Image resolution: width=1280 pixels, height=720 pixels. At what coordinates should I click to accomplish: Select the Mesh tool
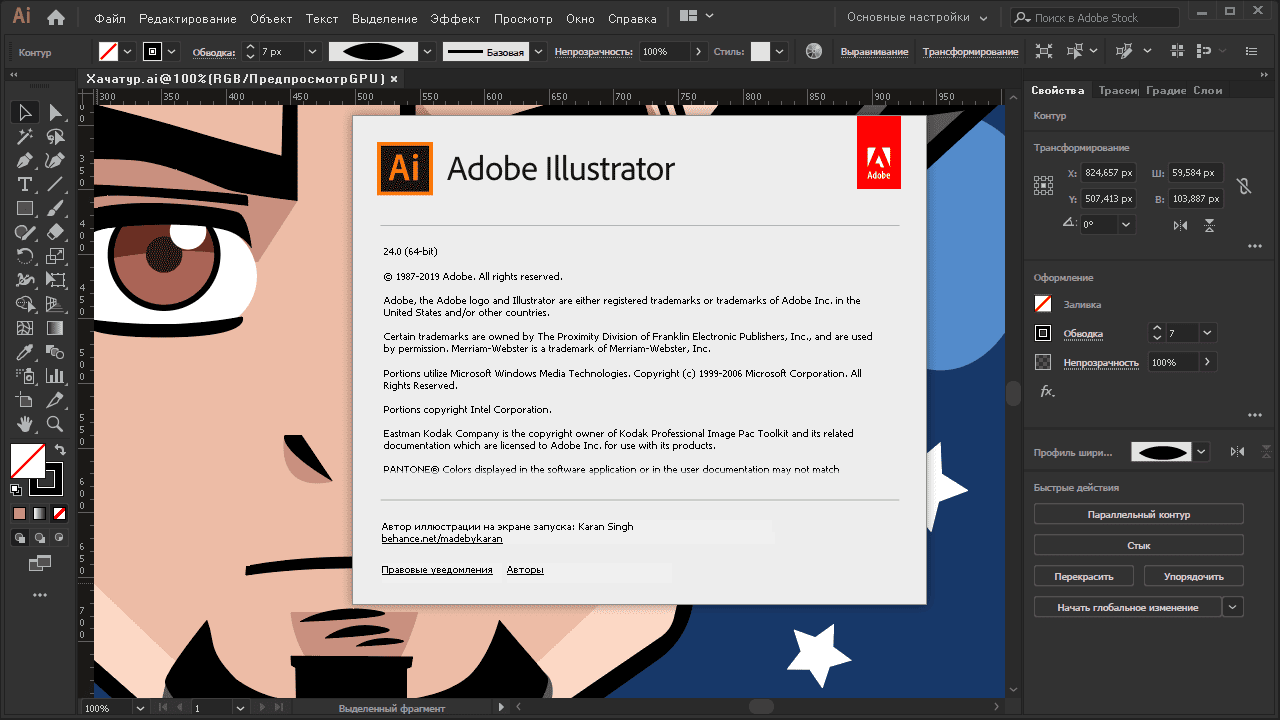[25, 328]
